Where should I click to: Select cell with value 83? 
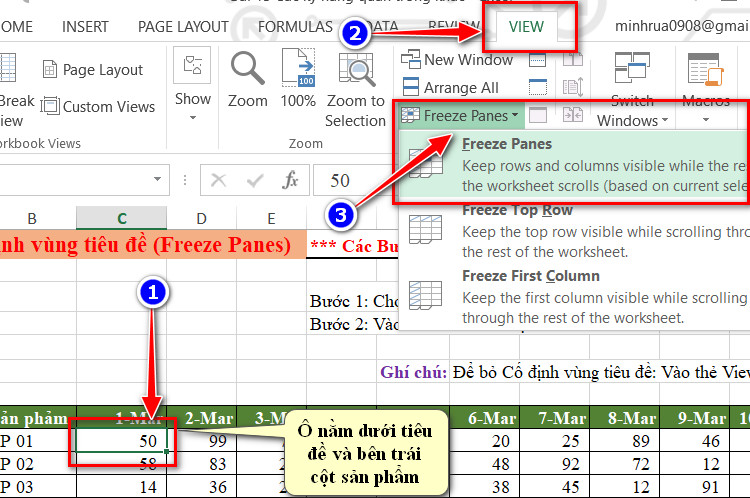click(x=201, y=464)
